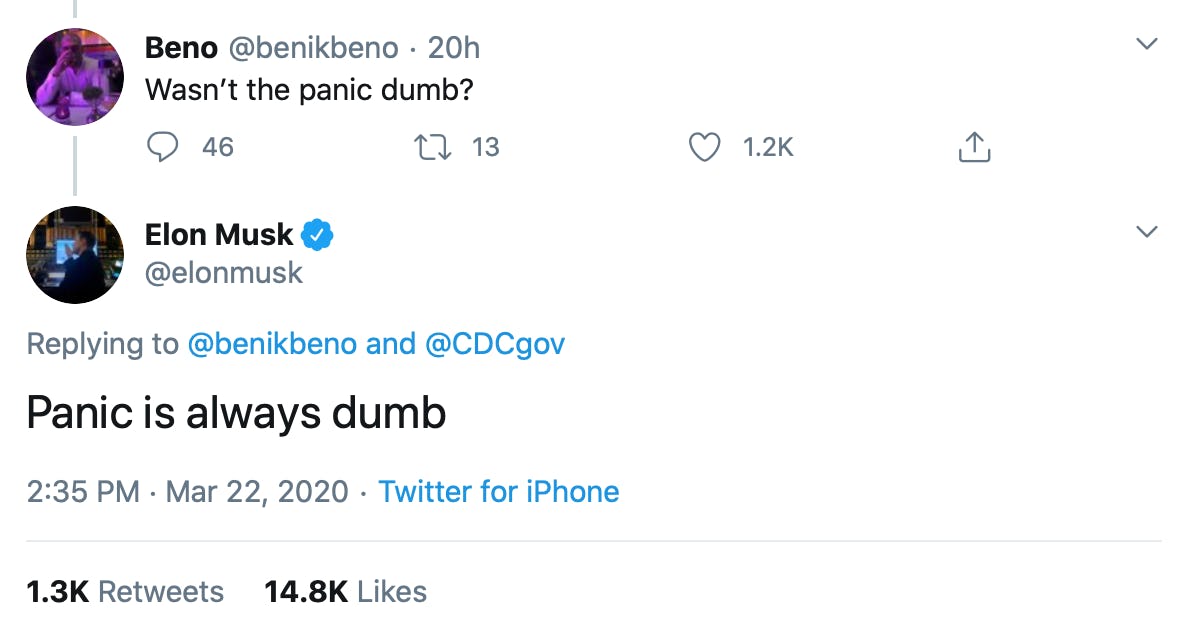The image size is (1190, 626).
Task: View the 14.8K Likes list
Action: coord(345,591)
